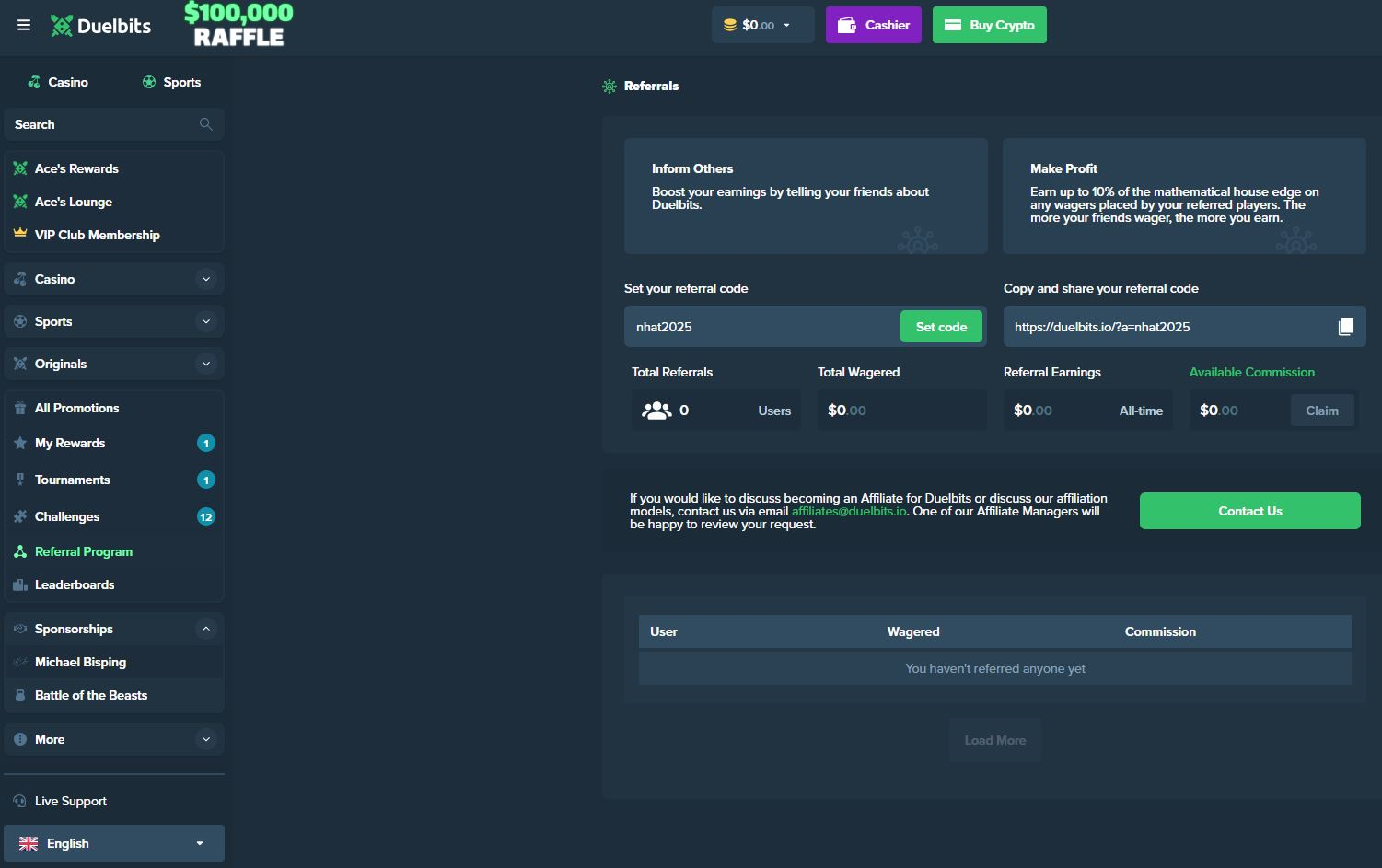Click the hamburger menu icon
The image size is (1382, 868).
pos(24,25)
